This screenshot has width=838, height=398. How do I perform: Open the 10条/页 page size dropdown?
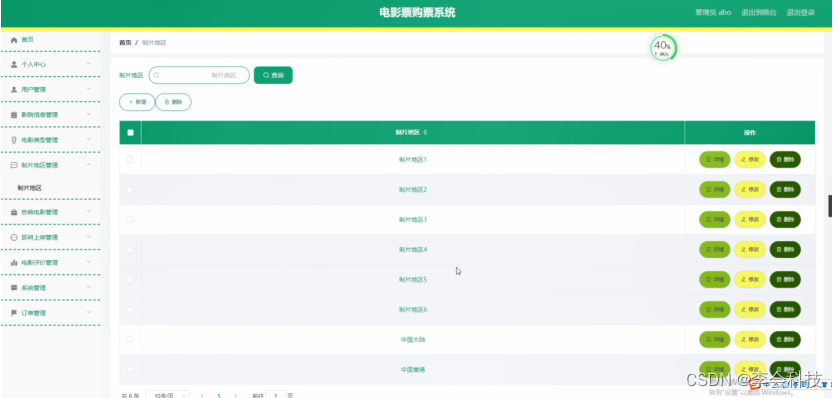167,395
